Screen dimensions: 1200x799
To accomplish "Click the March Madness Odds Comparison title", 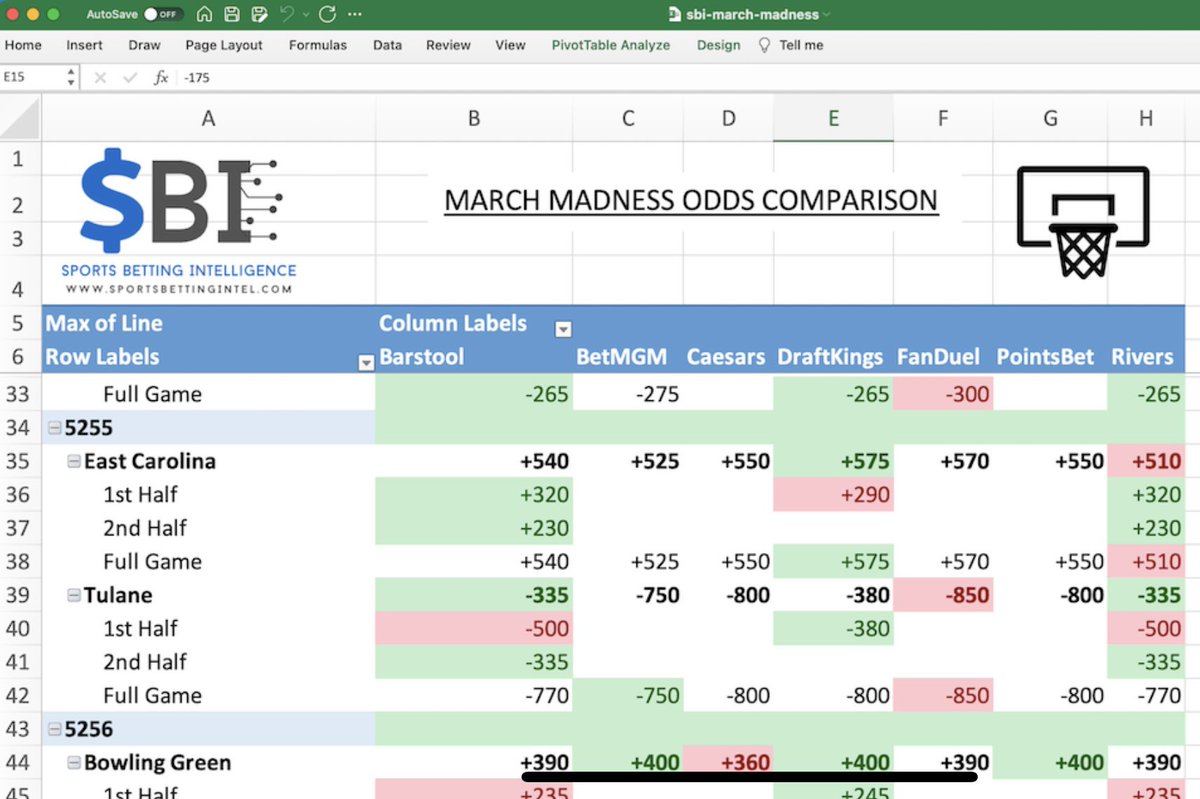I will pos(691,200).
